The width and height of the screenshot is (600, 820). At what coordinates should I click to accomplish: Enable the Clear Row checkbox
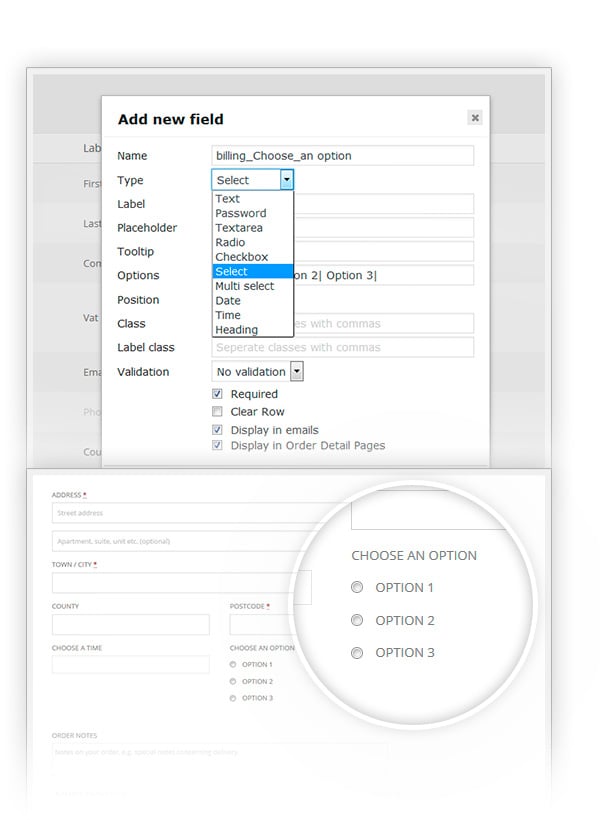217,411
